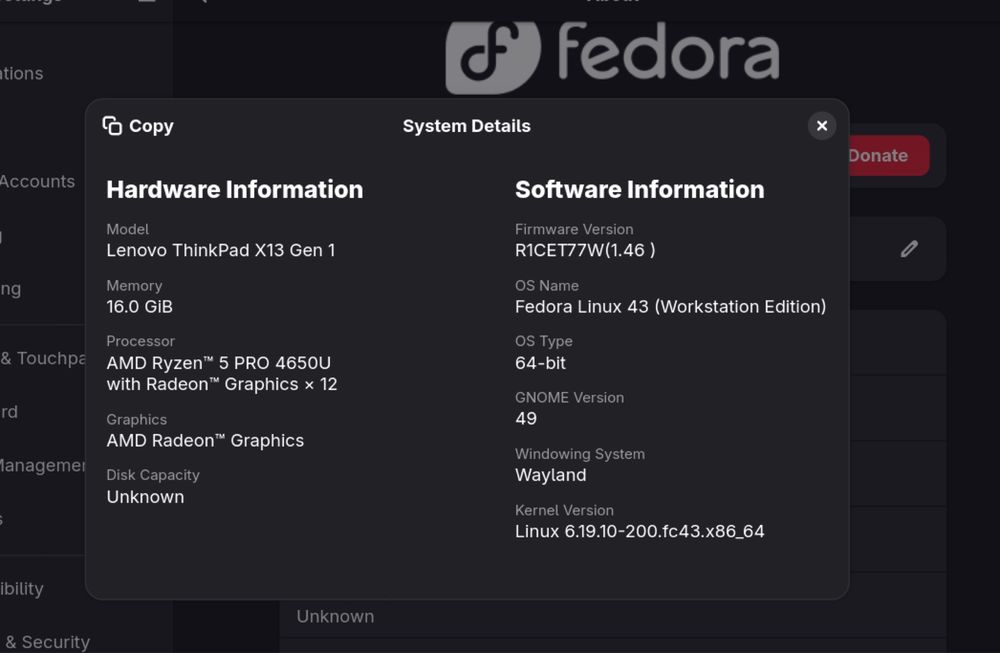Image resolution: width=1000 pixels, height=653 pixels.
Task: Edit device name with the pencil icon
Action: pos(909,249)
